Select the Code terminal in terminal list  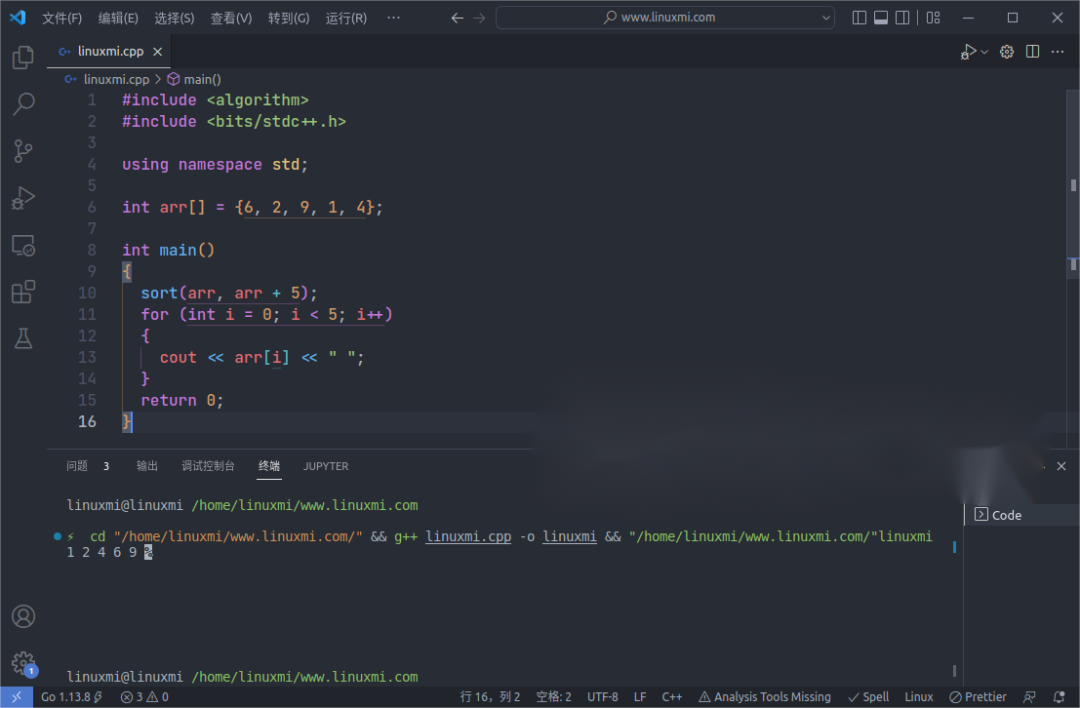click(x=1021, y=515)
